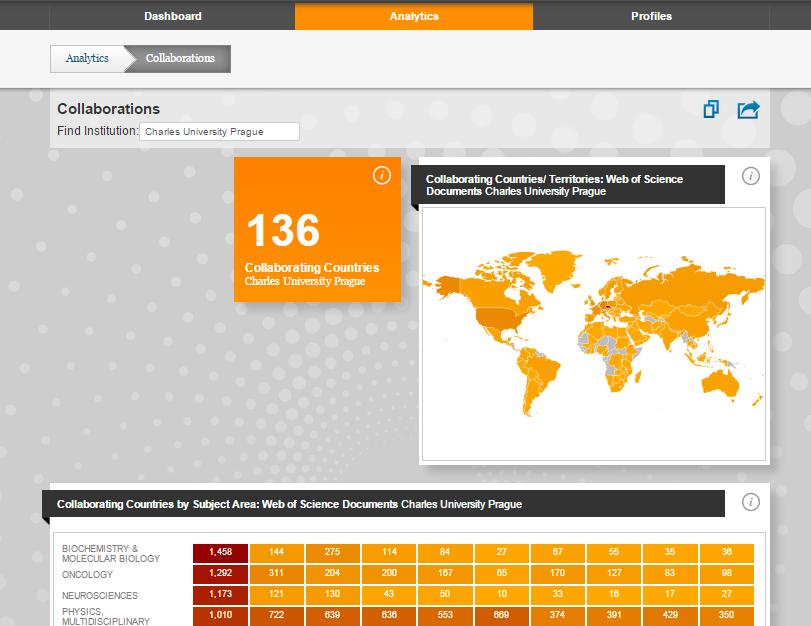Open the Profiles tab

click(x=651, y=16)
